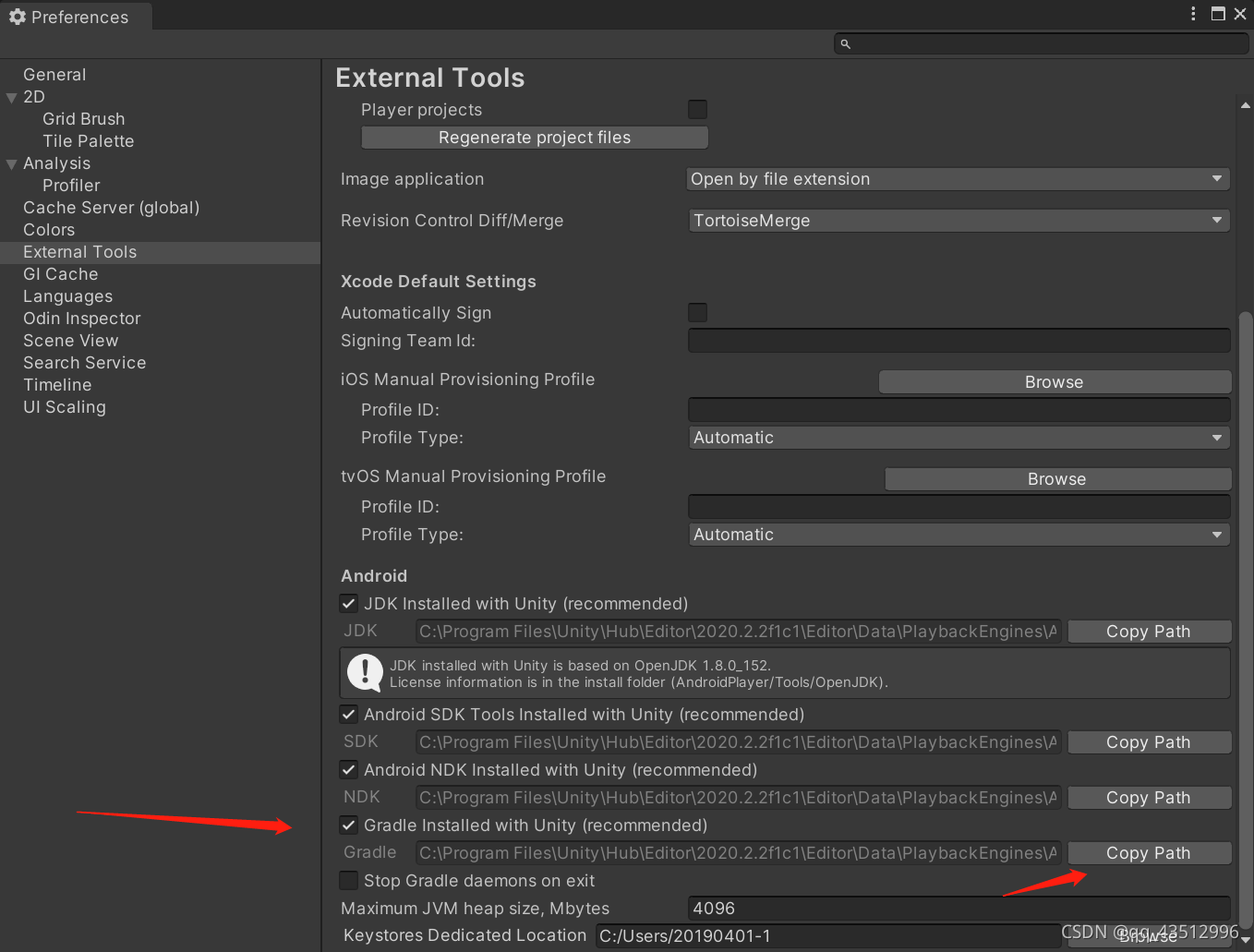Open Colors preferences
The image size is (1254, 952).
(x=49, y=229)
